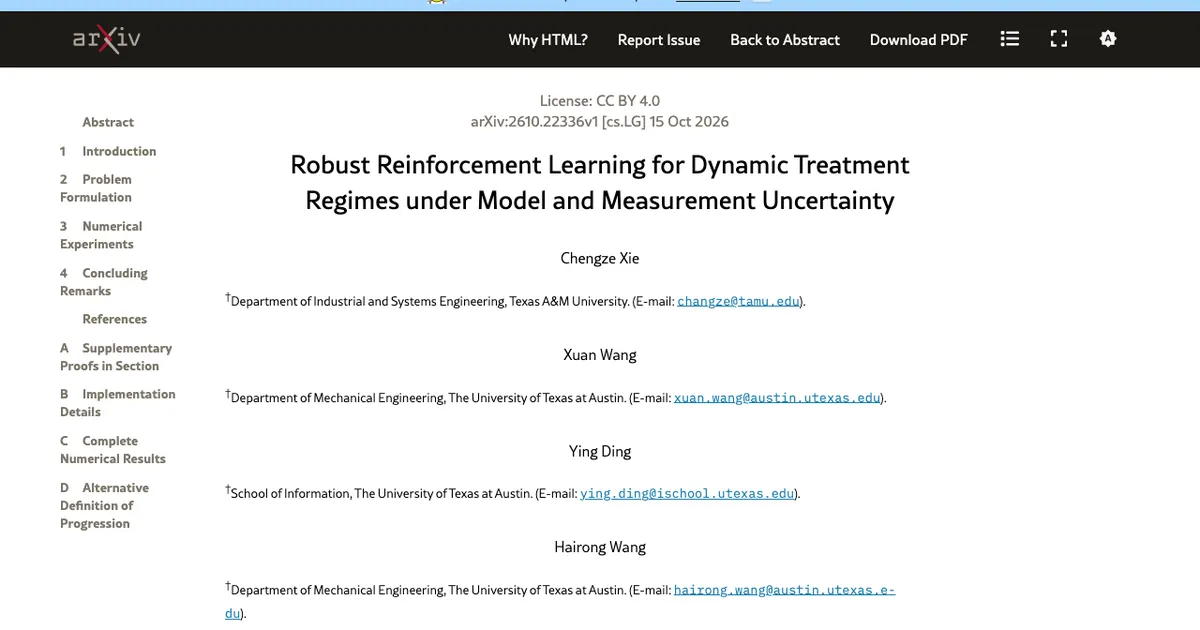1200x630 pixels.
Task: Open the CC BY 4.0 license text
Action: coord(600,100)
